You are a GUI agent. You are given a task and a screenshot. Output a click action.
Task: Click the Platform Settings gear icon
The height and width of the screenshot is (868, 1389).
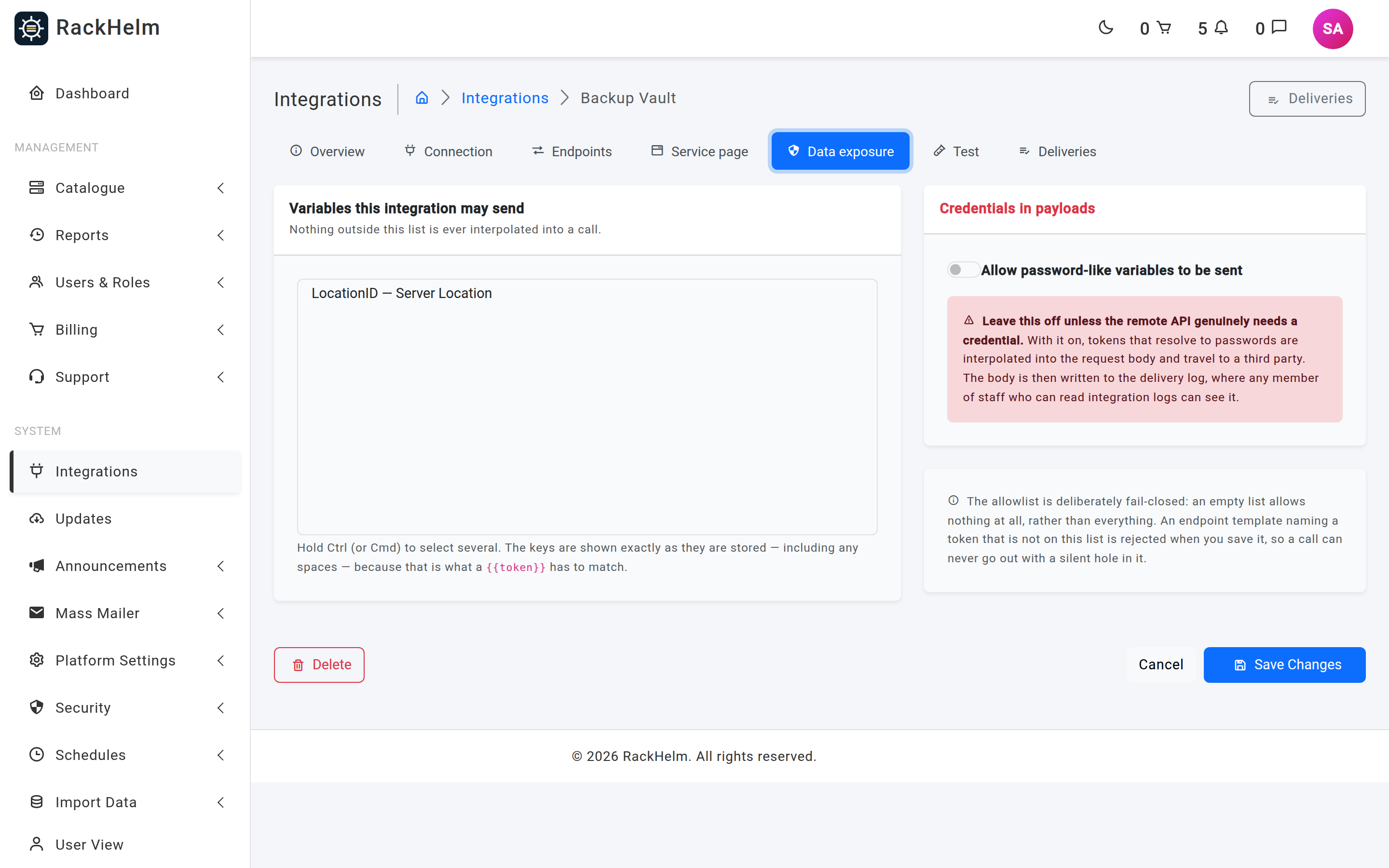coord(37,660)
